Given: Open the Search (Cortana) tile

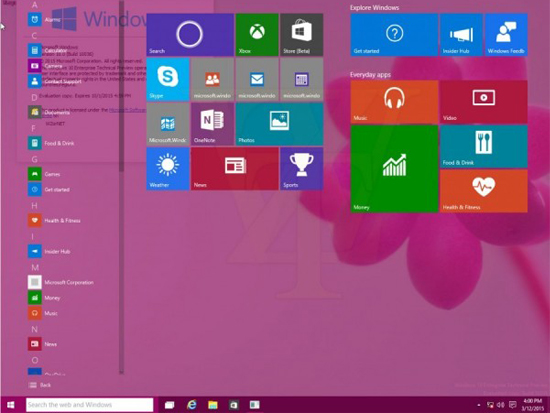Looking at the screenshot, I should (190, 35).
